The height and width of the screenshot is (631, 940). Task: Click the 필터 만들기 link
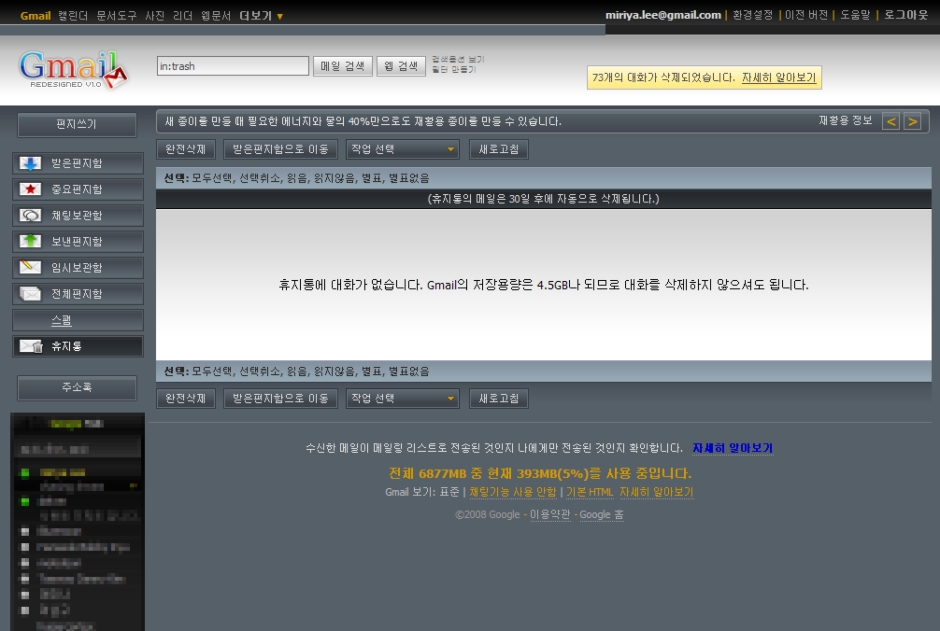pos(453,70)
